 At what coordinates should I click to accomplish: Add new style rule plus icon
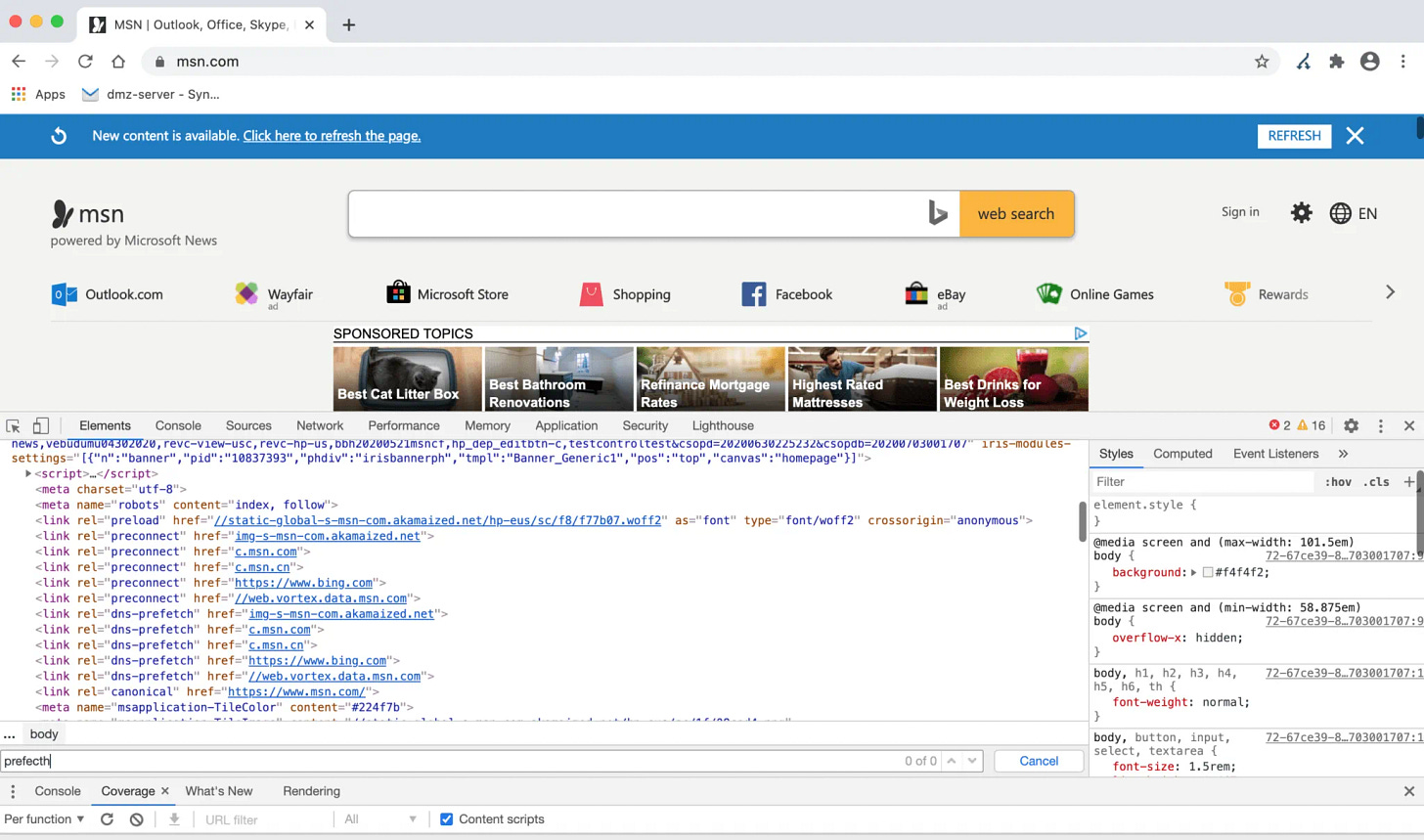[1408, 482]
